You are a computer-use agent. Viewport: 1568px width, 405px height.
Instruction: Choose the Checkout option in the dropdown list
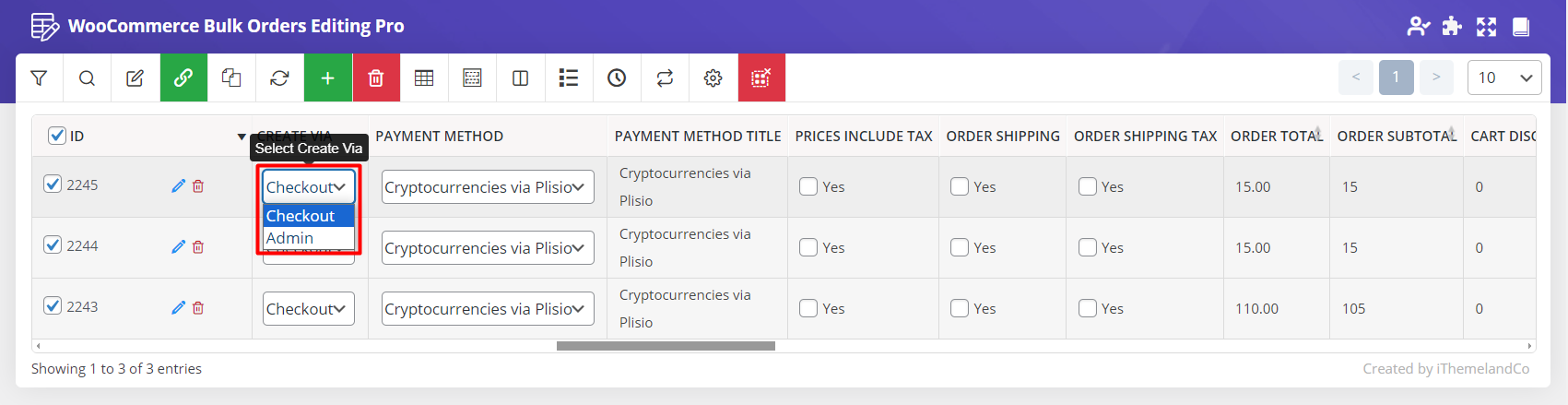[x=301, y=216]
